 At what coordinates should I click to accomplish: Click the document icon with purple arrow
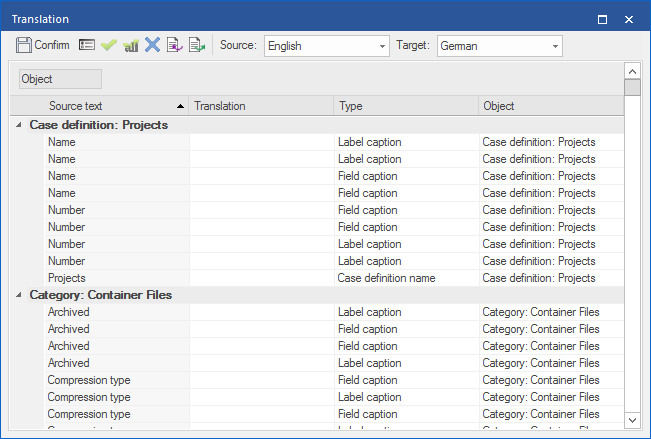(175, 45)
